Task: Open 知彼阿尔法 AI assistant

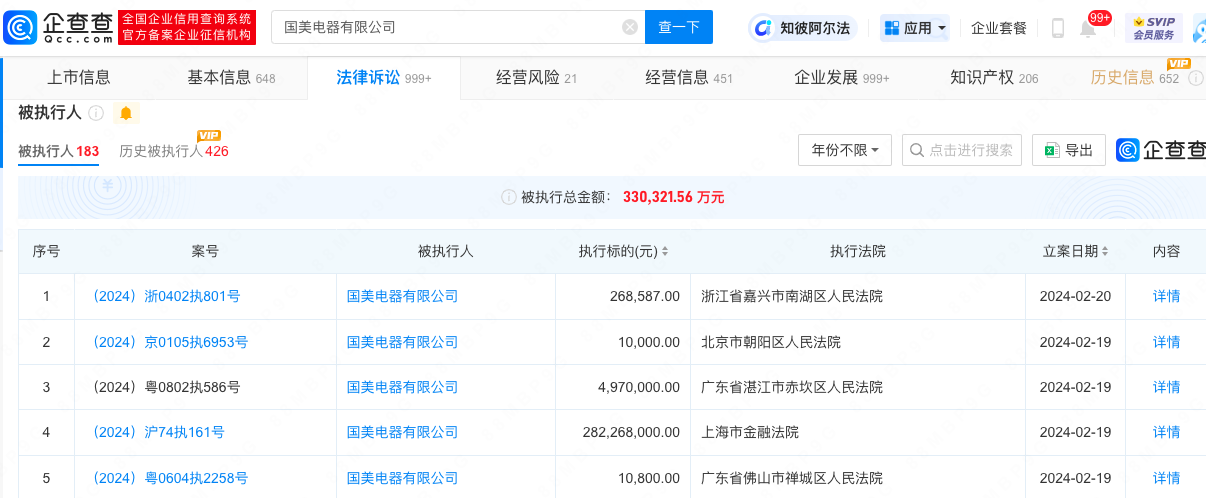Action: click(804, 28)
